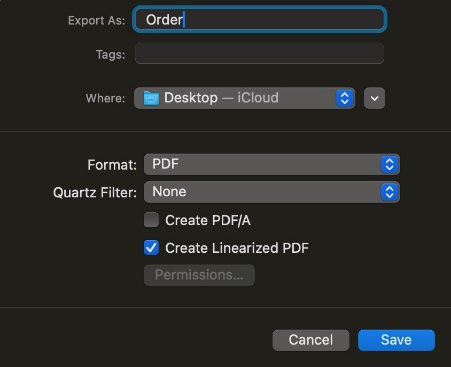451x367 pixels.
Task: Click the Save button
Action: [x=396, y=340]
